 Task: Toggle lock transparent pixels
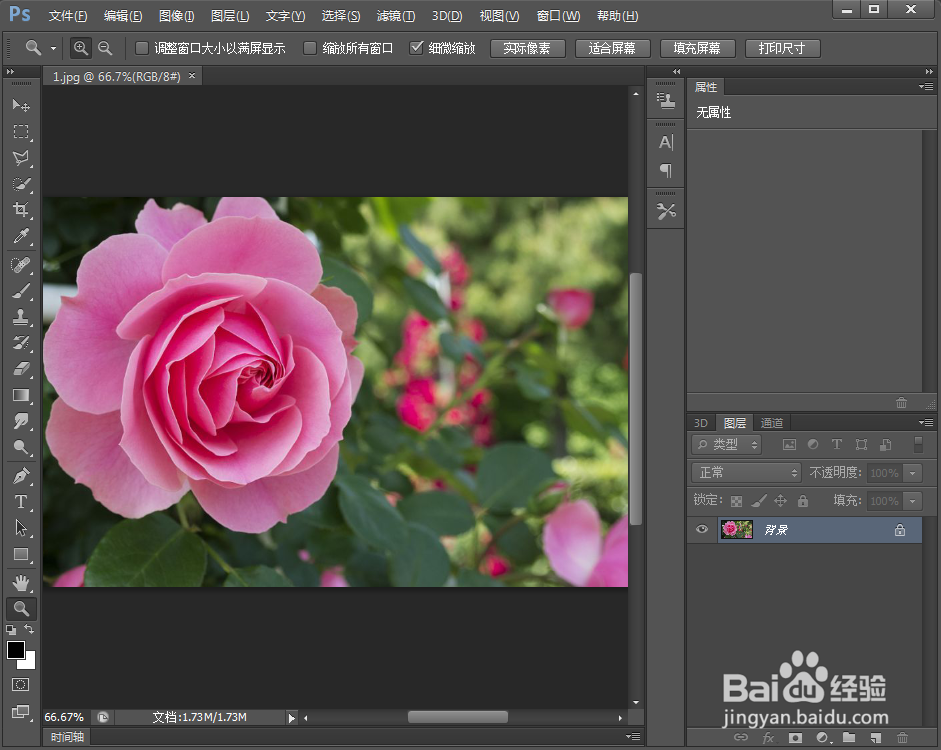pyautogui.click(x=736, y=501)
